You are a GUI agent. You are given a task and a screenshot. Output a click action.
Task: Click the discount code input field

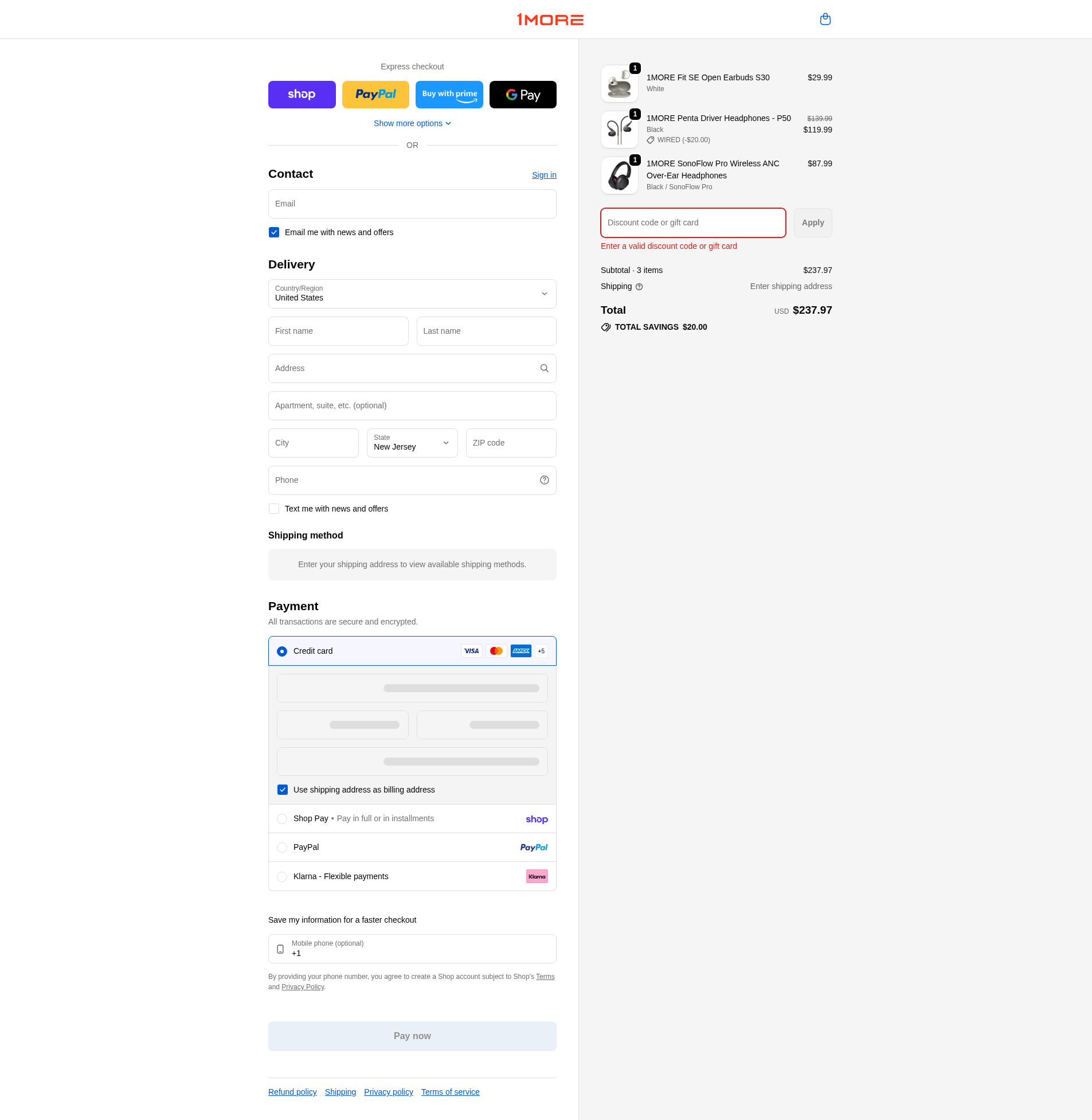pyautogui.click(x=692, y=223)
